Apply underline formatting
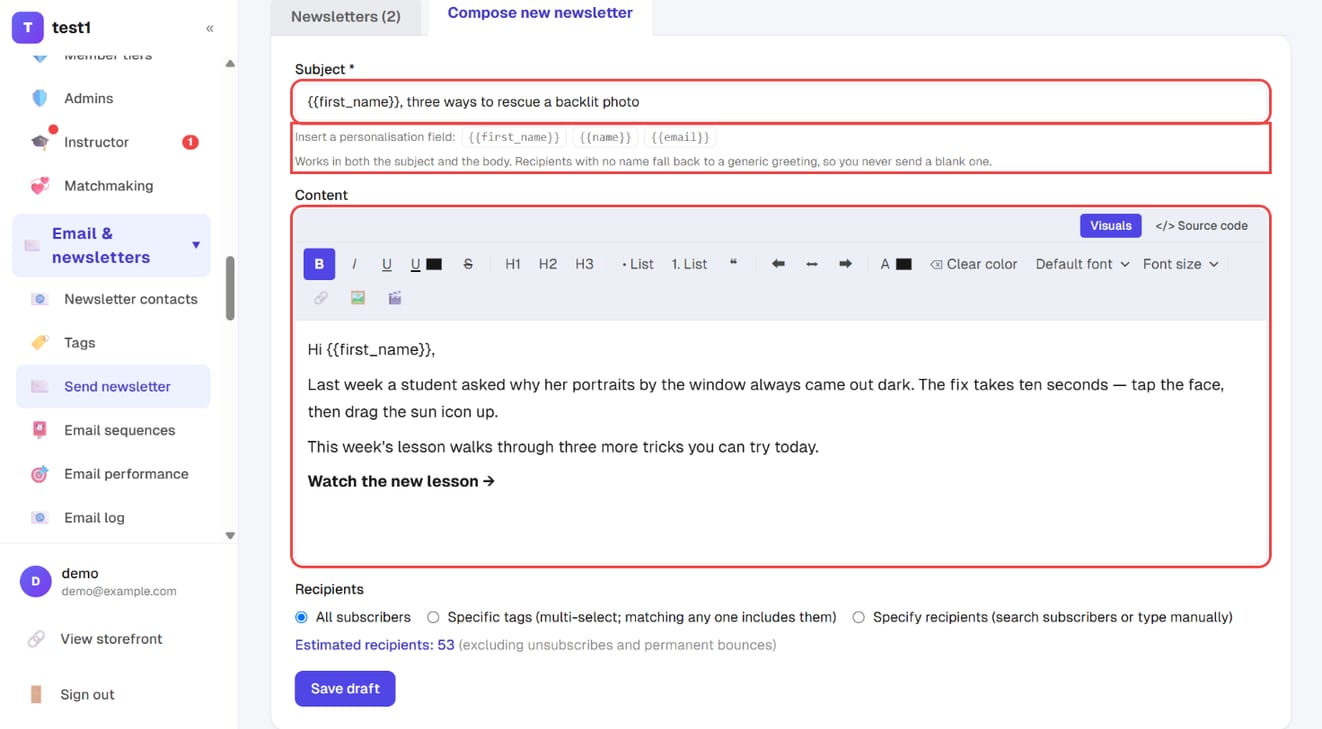Image resolution: width=1322 pixels, height=729 pixels. 387,264
